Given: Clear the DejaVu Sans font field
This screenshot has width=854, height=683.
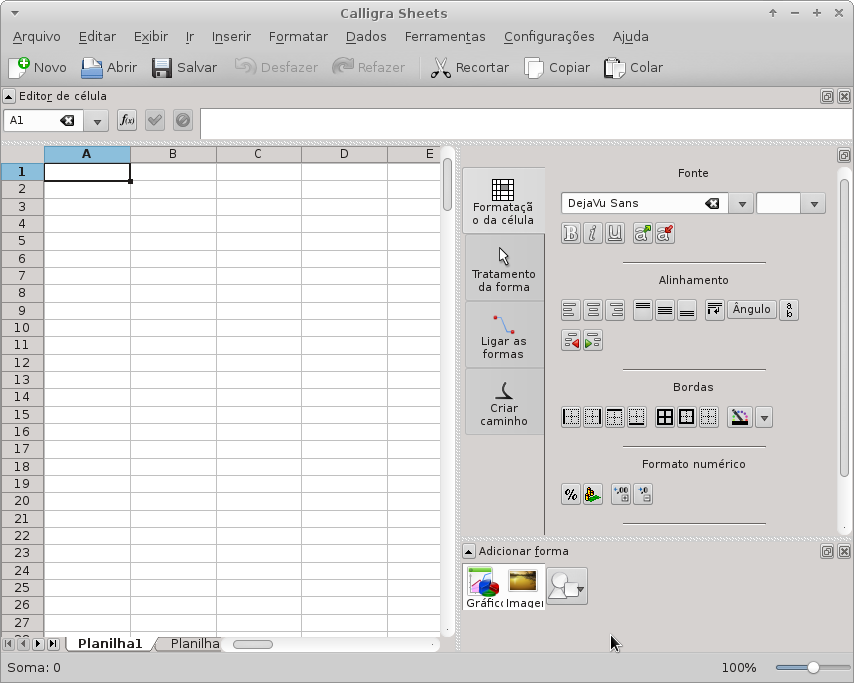Looking at the screenshot, I should 712,203.
